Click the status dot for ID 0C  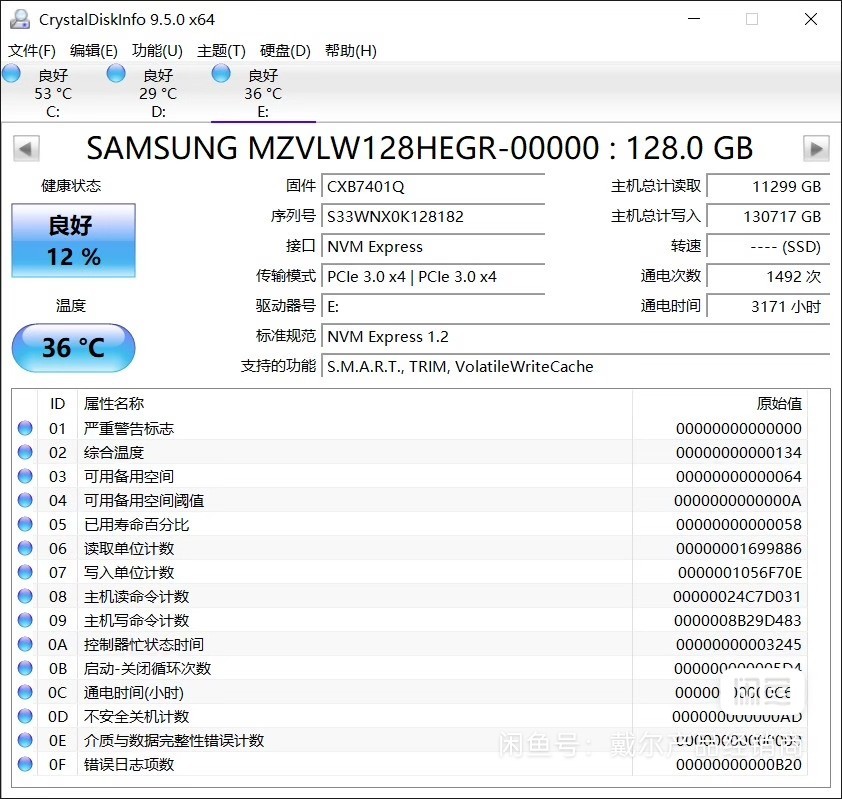(25, 692)
